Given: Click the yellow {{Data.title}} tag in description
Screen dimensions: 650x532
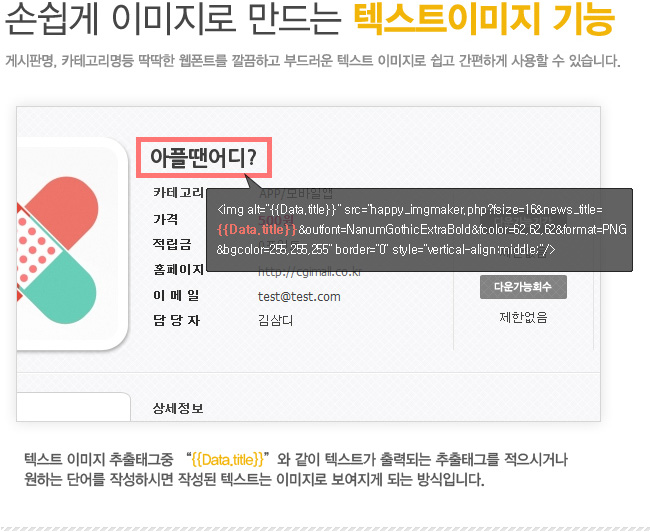Looking at the screenshot, I should pyautogui.click(x=228, y=460).
